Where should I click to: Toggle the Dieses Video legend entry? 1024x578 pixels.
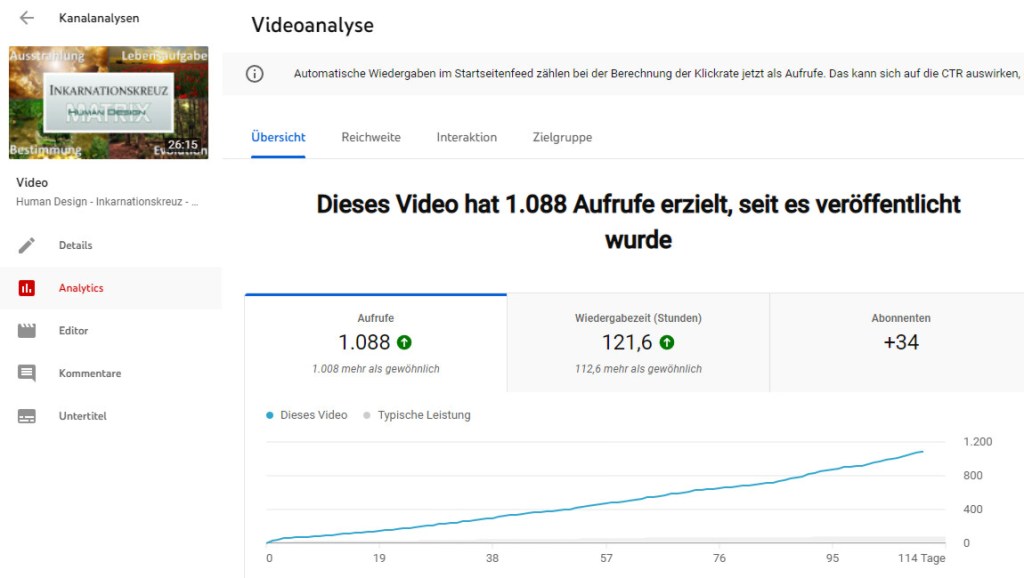(308, 415)
